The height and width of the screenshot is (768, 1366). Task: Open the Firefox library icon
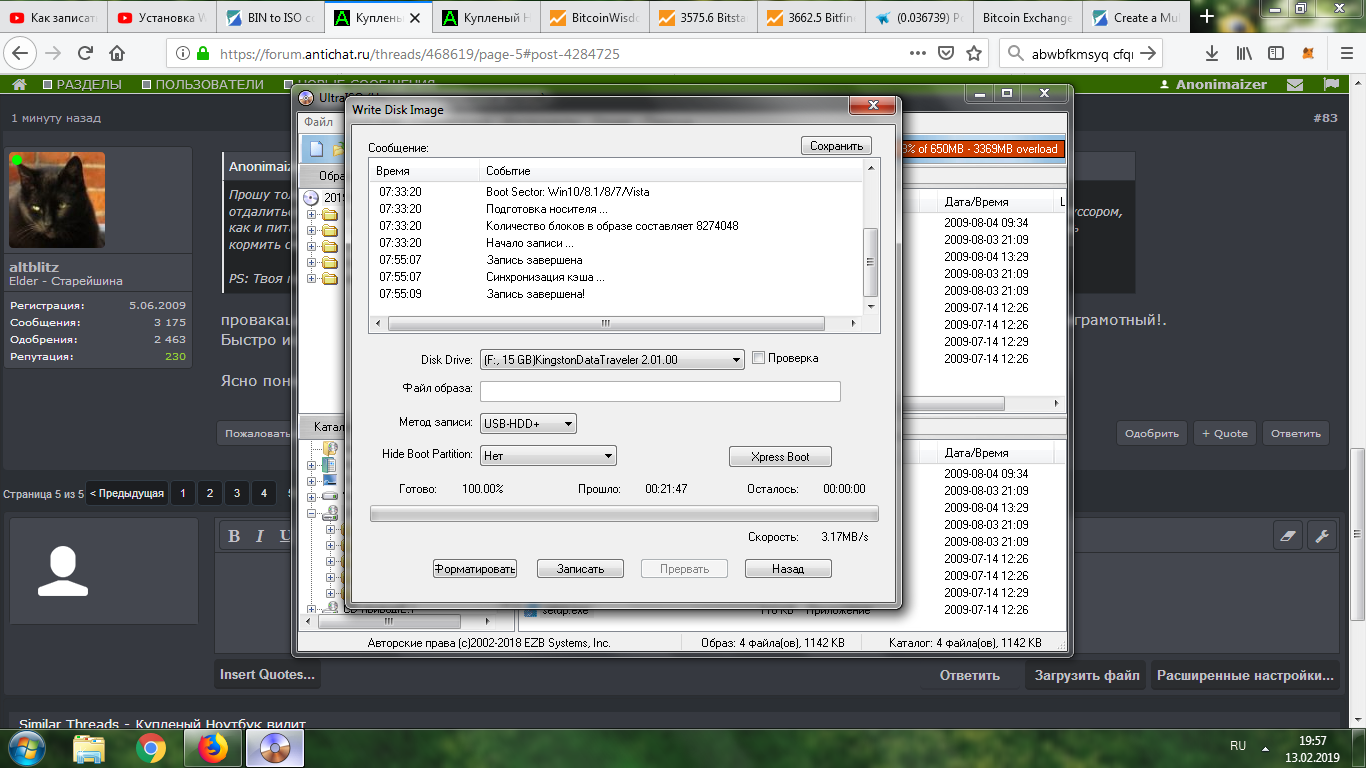1244,53
